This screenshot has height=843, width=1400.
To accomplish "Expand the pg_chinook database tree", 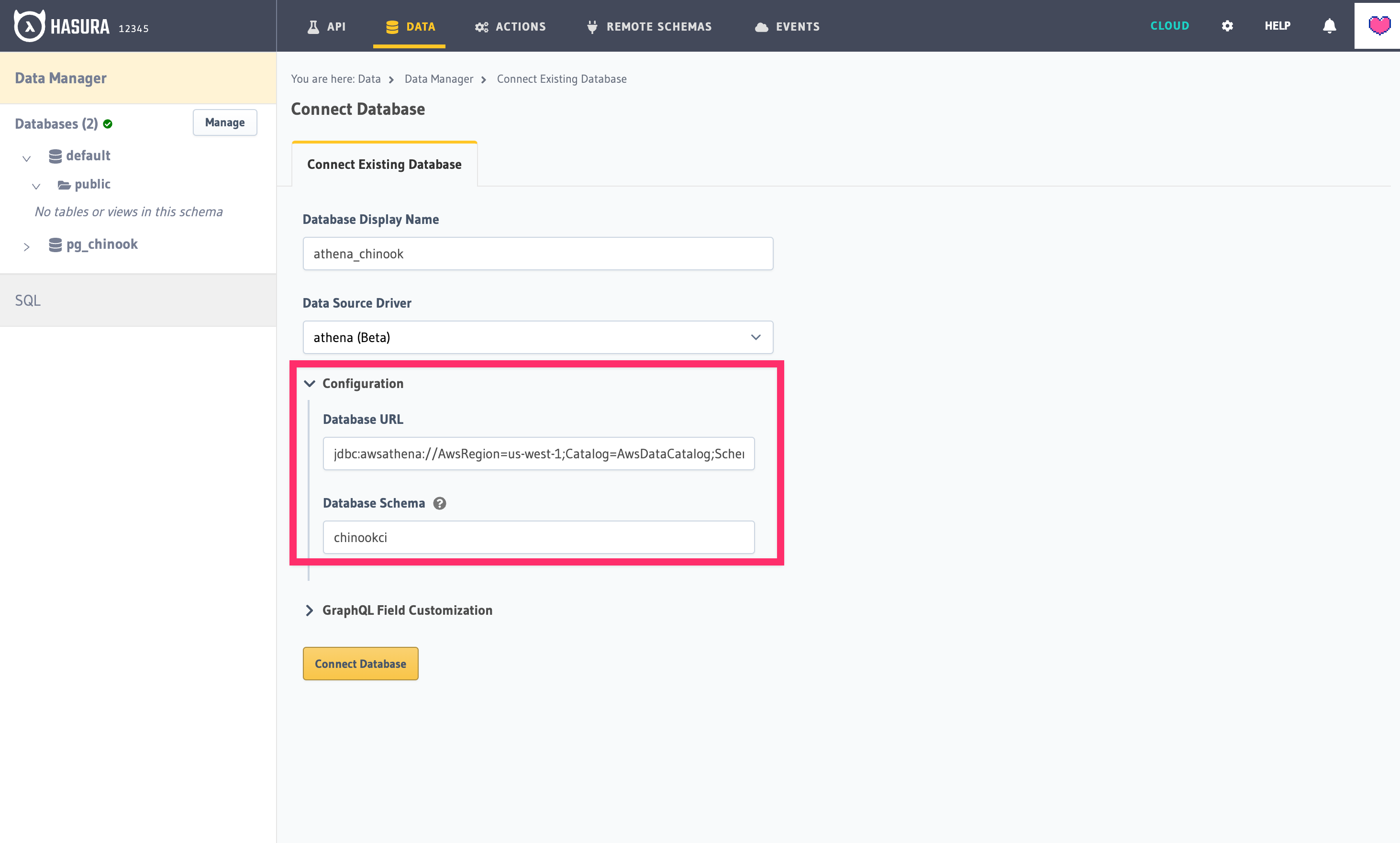I will click(26, 246).
